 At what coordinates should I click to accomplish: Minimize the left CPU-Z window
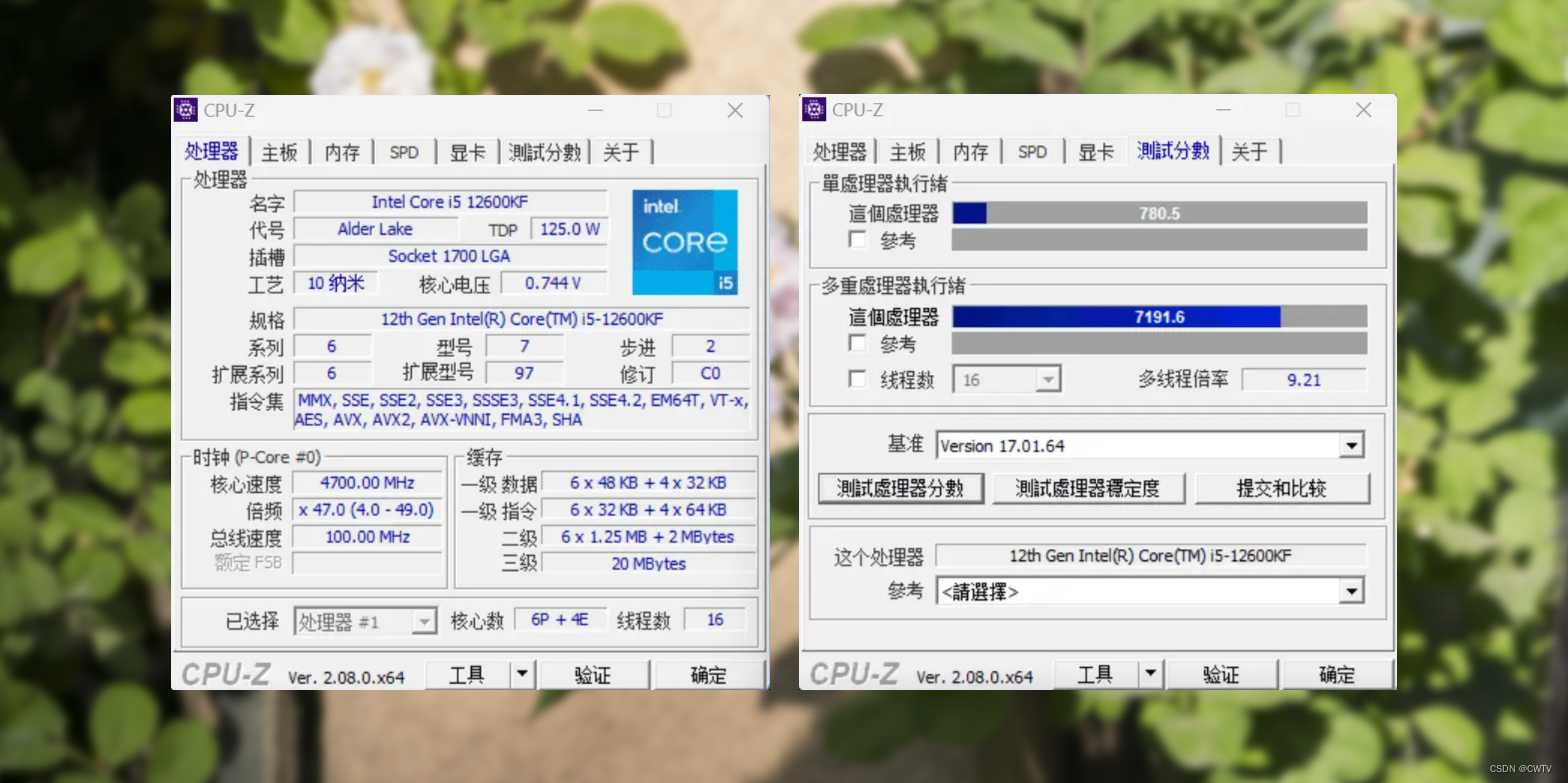[595, 110]
